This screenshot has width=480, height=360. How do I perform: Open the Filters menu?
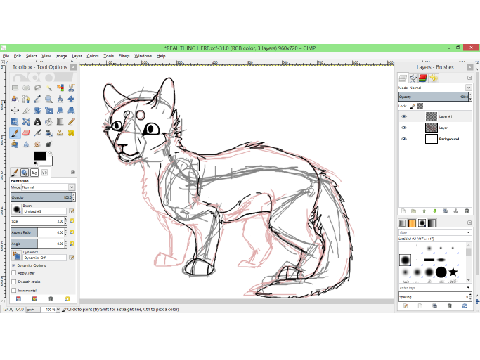(x=124, y=56)
